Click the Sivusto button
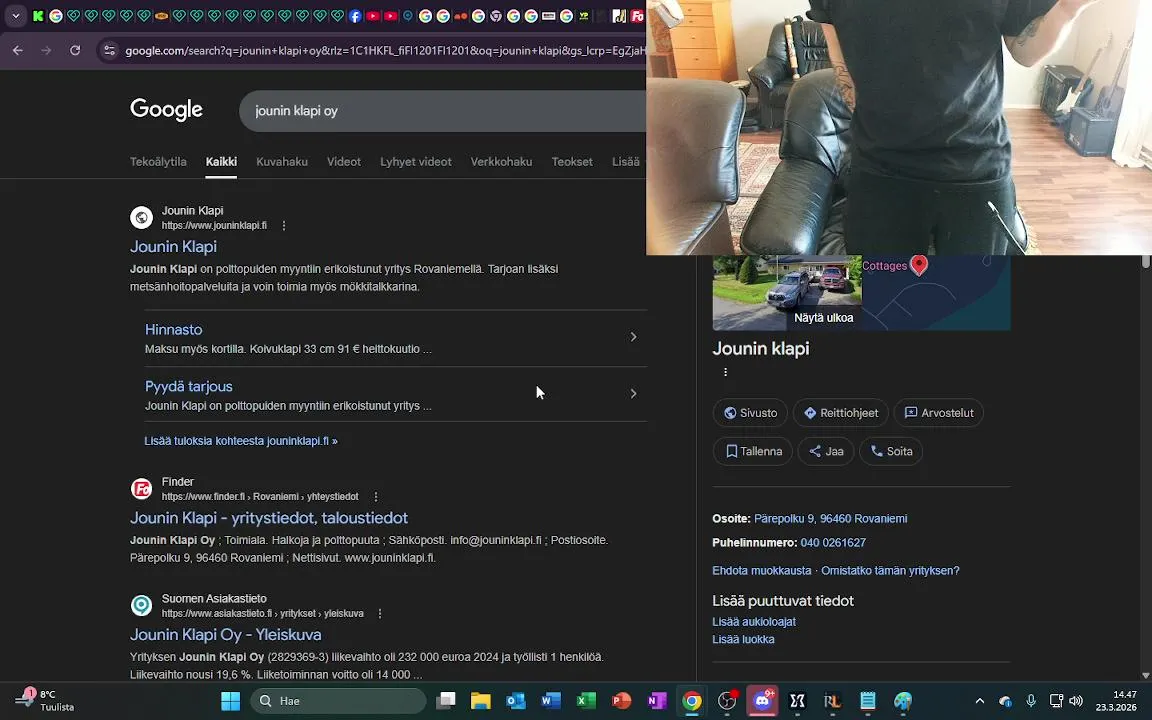1152x720 pixels. pyautogui.click(x=750, y=413)
